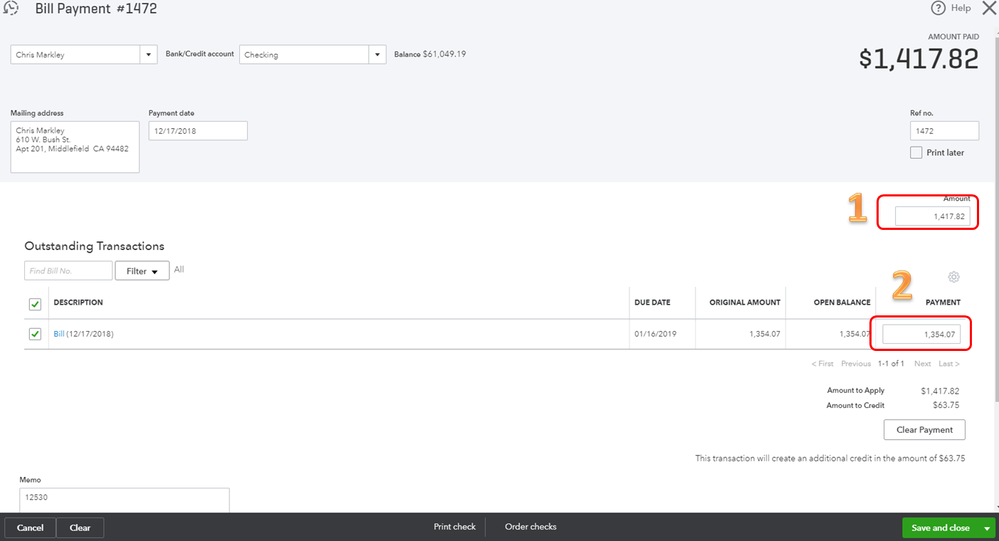Click the Save and close button
This screenshot has width=999, height=541.
pyautogui.click(x=940, y=528)
